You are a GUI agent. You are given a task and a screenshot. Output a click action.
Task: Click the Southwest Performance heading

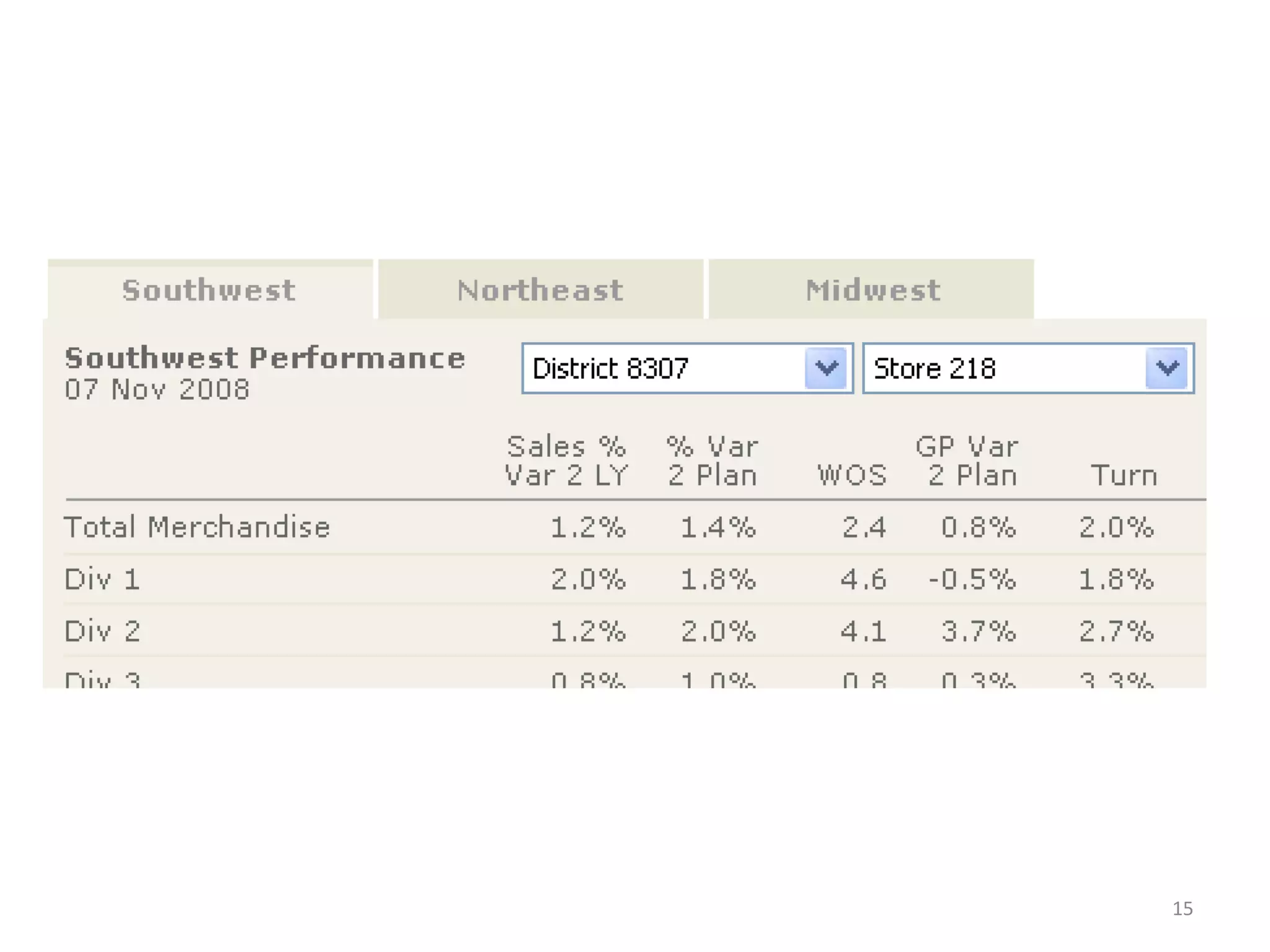tap(265, 358)
